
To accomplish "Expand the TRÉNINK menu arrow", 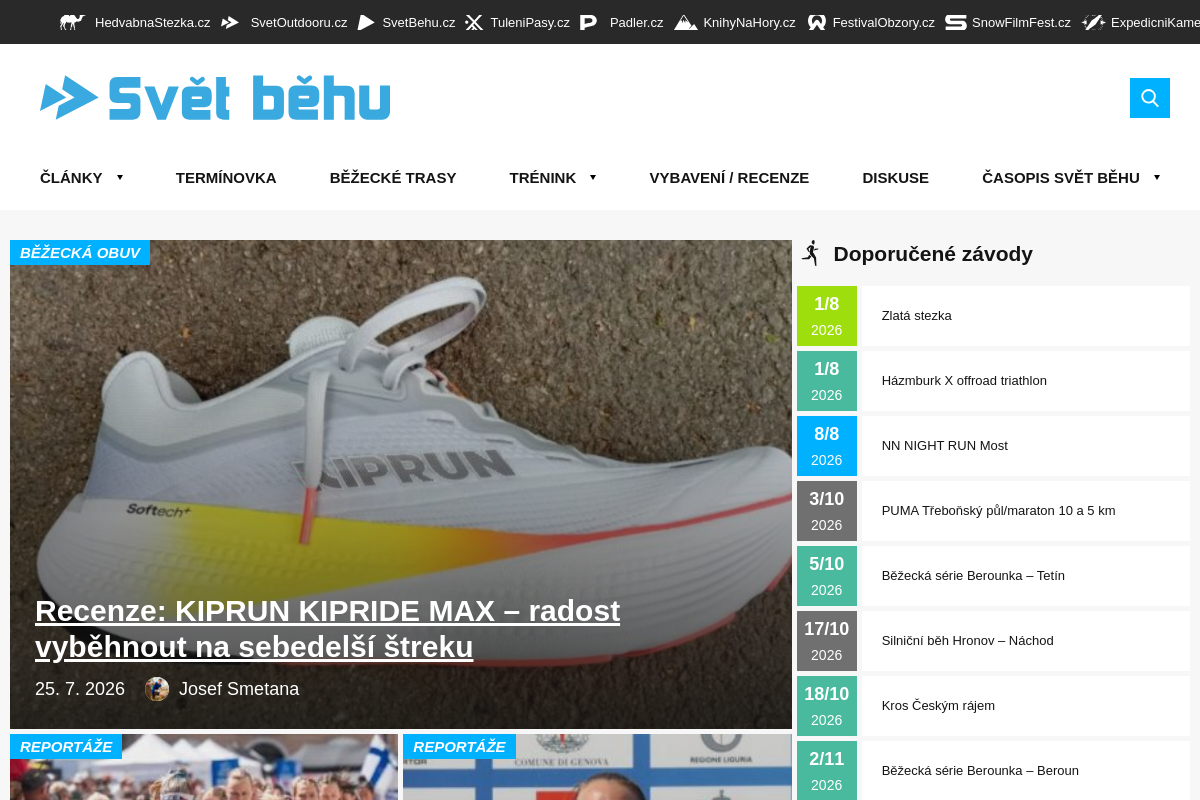I will (593, 177).
